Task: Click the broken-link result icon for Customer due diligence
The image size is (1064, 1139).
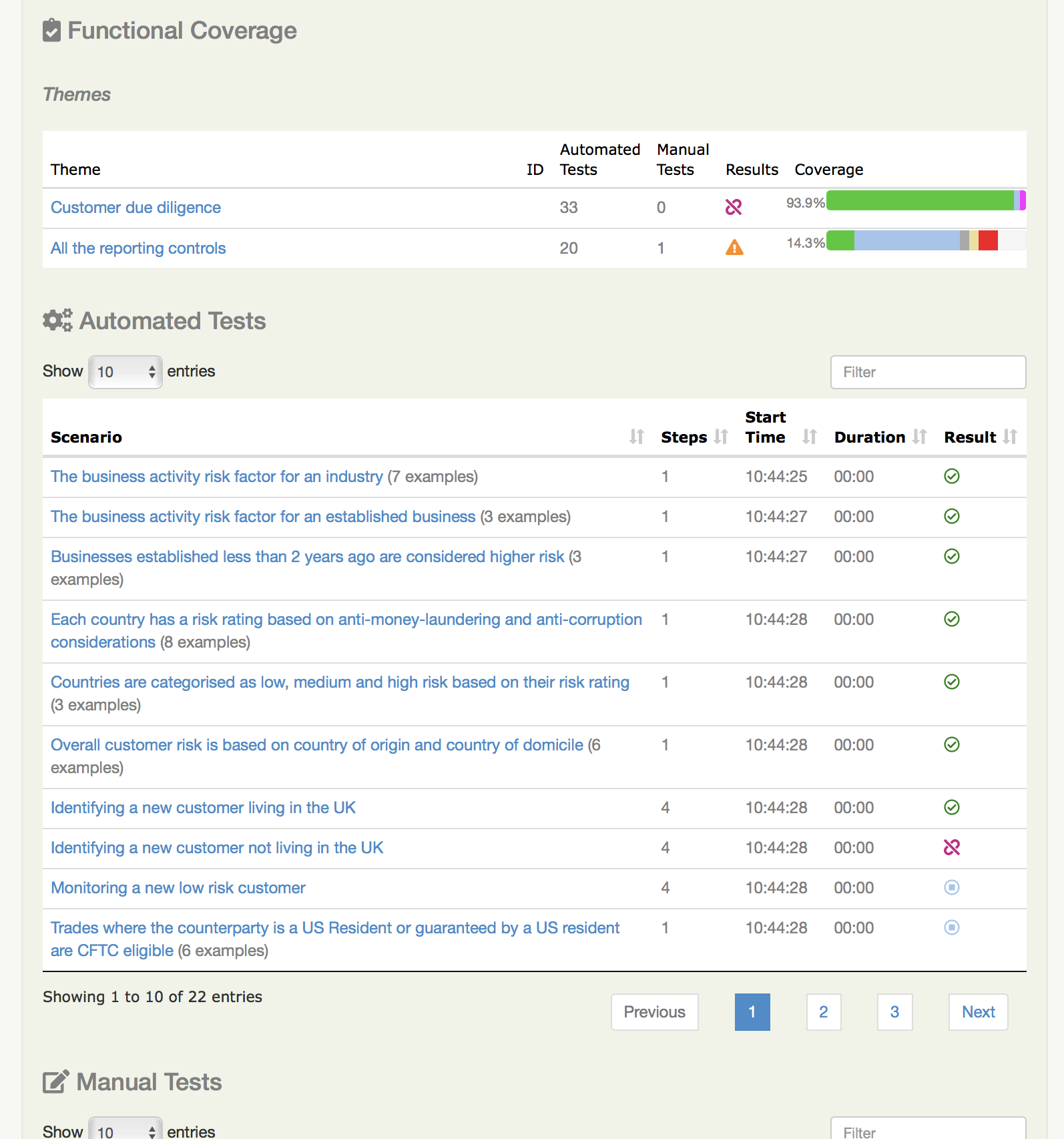Action: (733, 208)
